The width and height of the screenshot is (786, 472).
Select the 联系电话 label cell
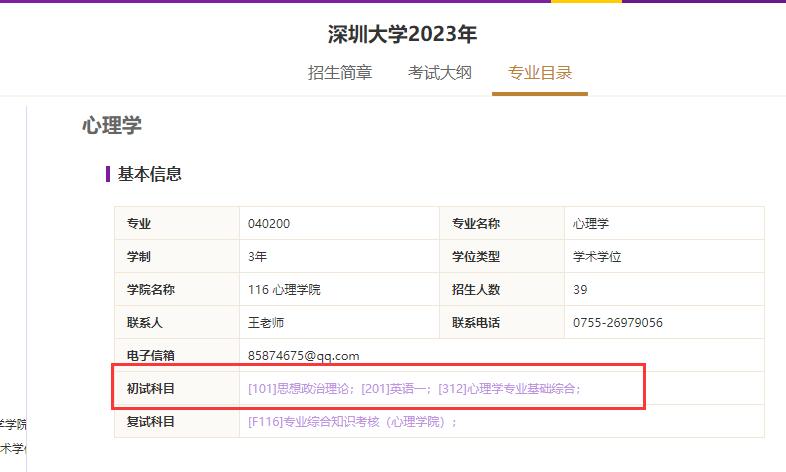[x=502, y=322]
